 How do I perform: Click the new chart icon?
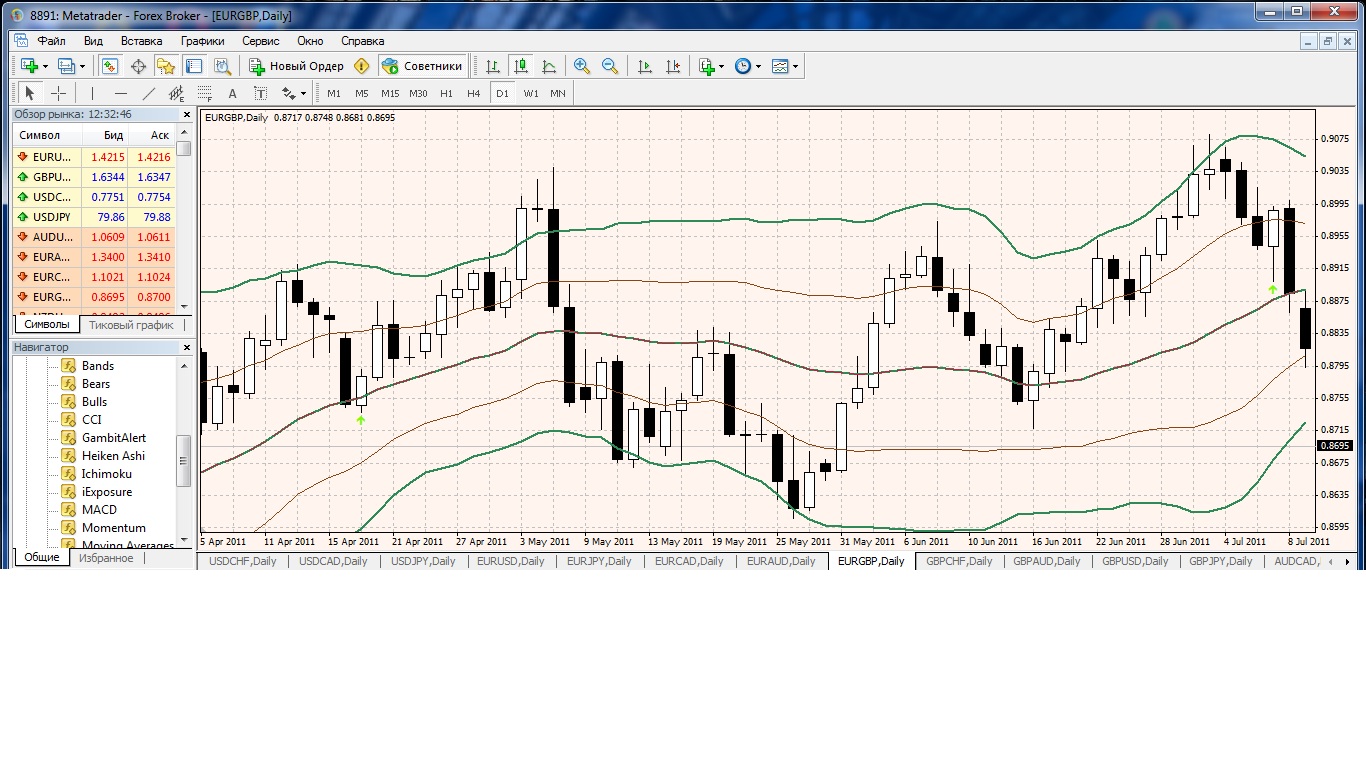[x=29, y=66]
